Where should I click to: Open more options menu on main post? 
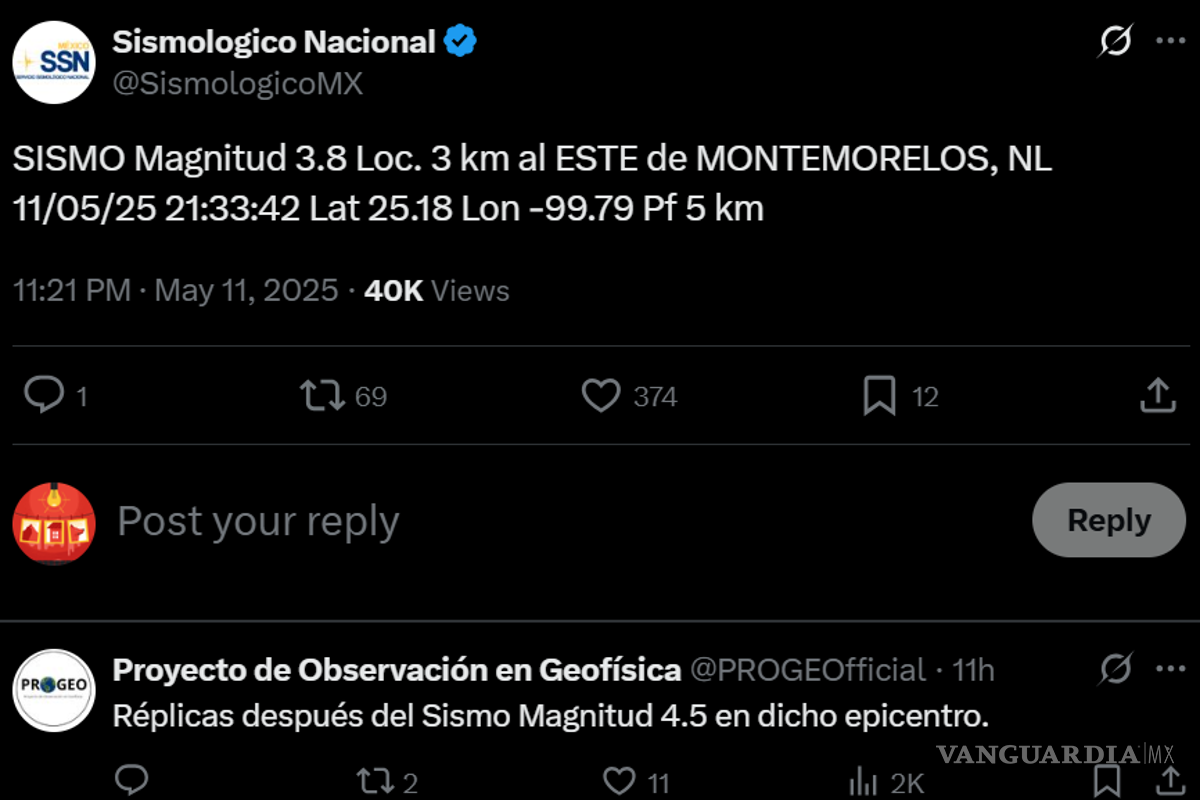click(x=1170, y=42)
